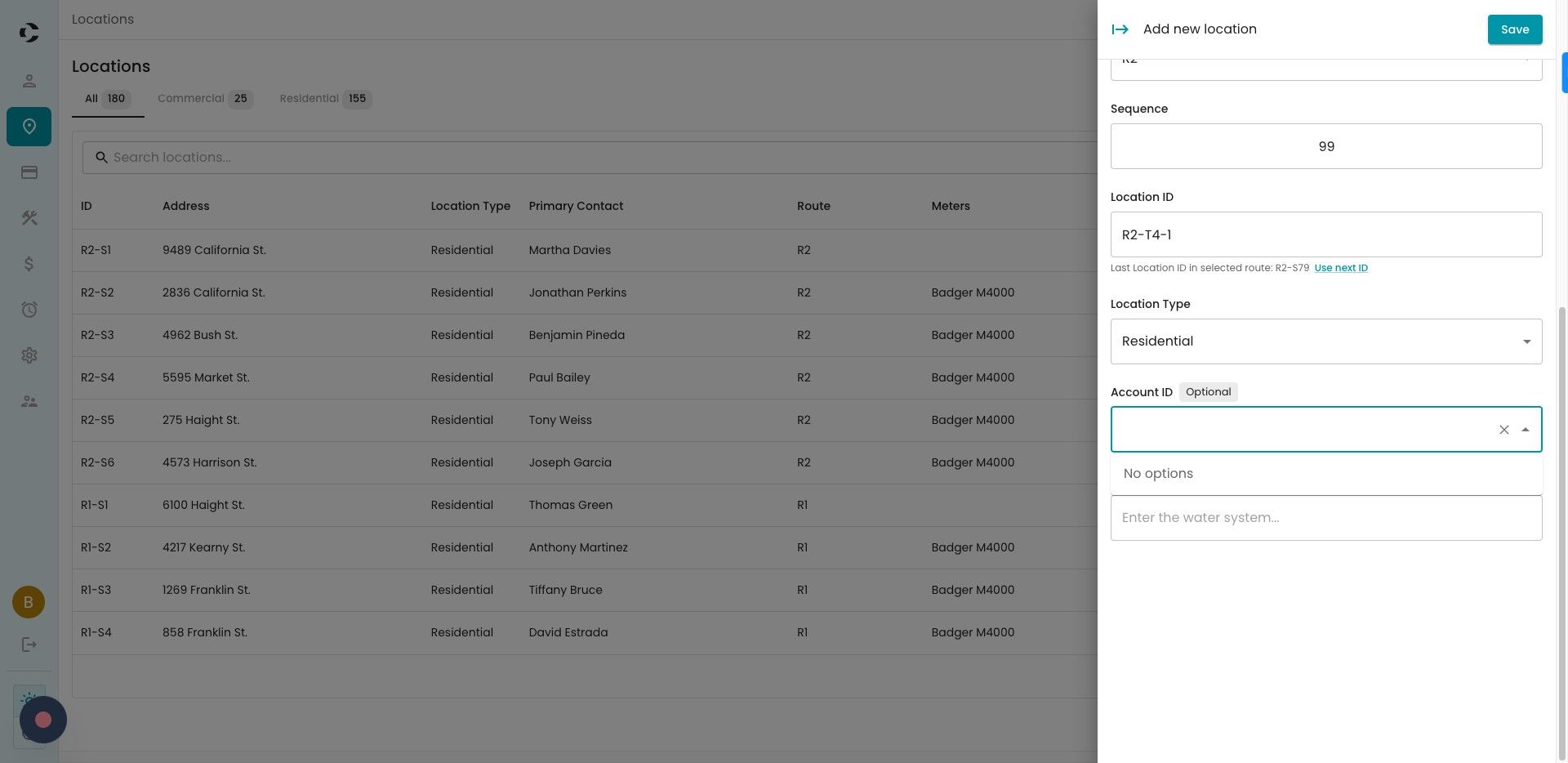
Task: Switch to the Commercial tab
Action: [x=204, y=99]
